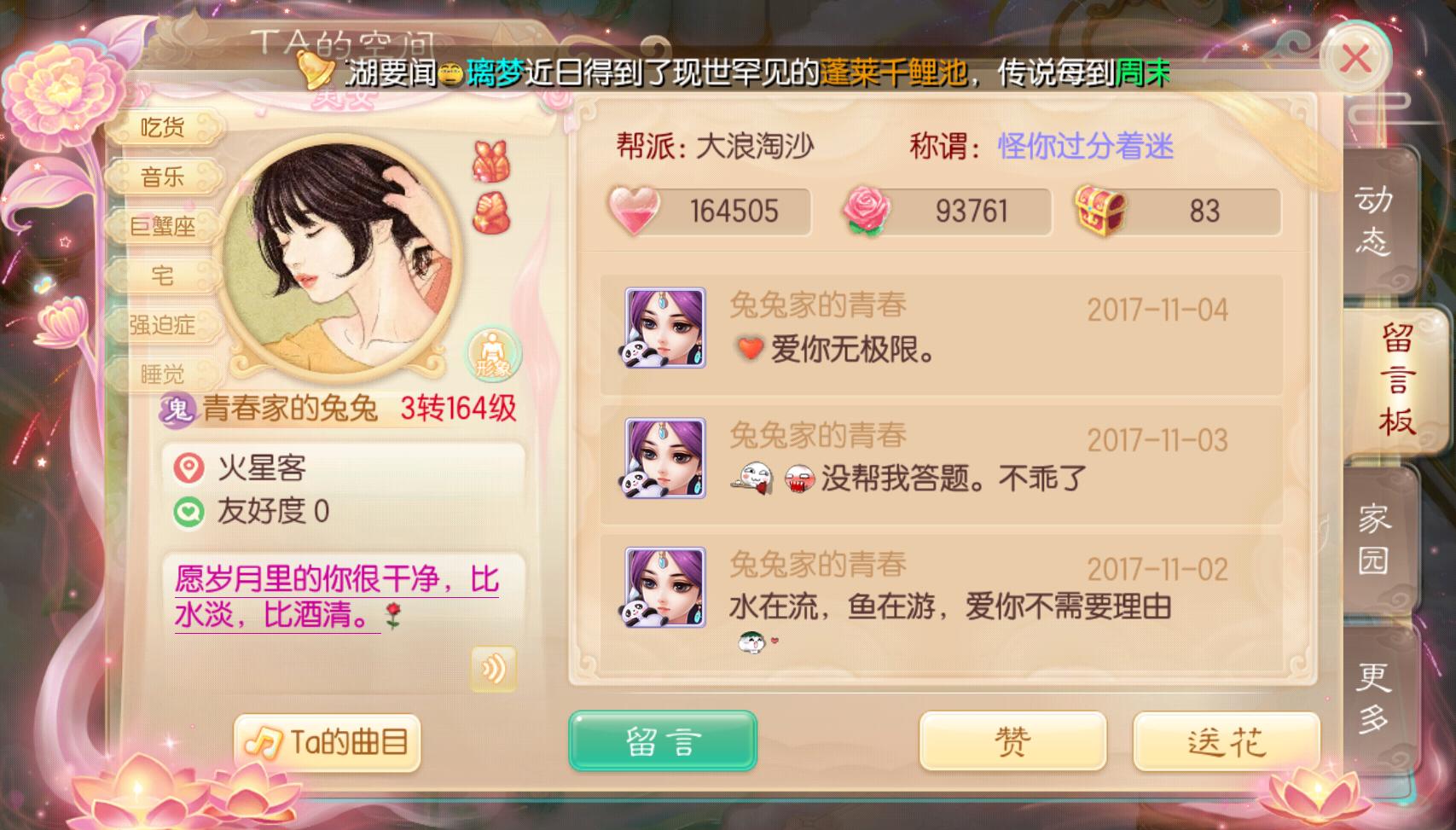Tap the voice playback speaker icon

[493, 668]
